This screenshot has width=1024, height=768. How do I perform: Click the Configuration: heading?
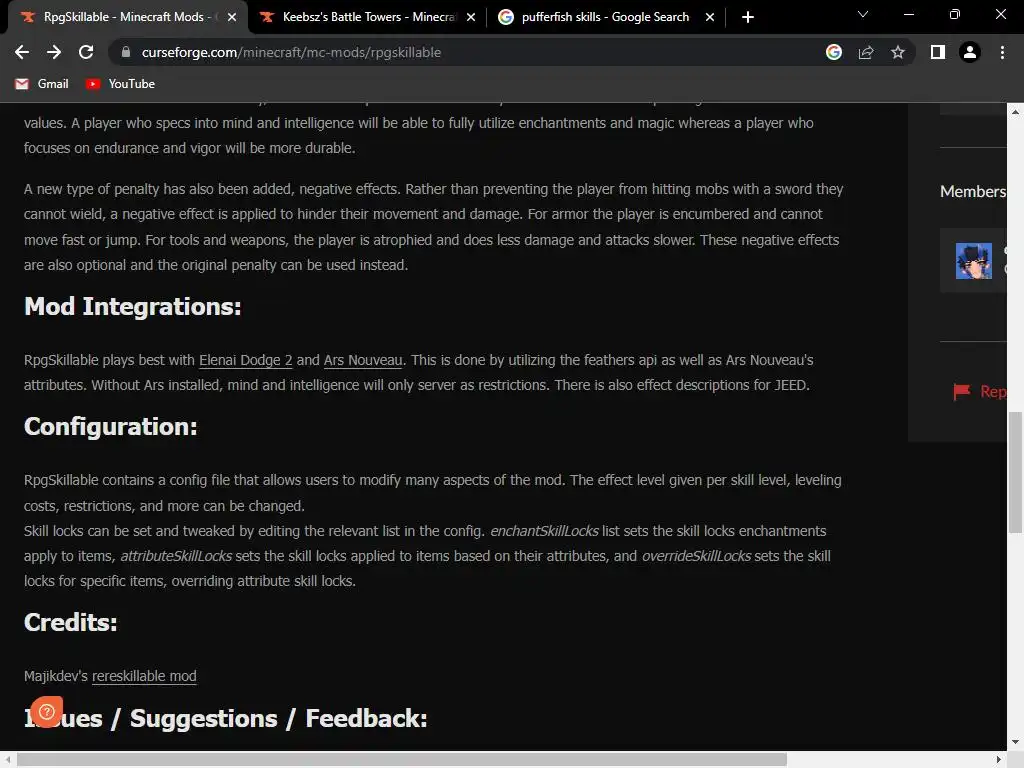click(x=110, y=426)
